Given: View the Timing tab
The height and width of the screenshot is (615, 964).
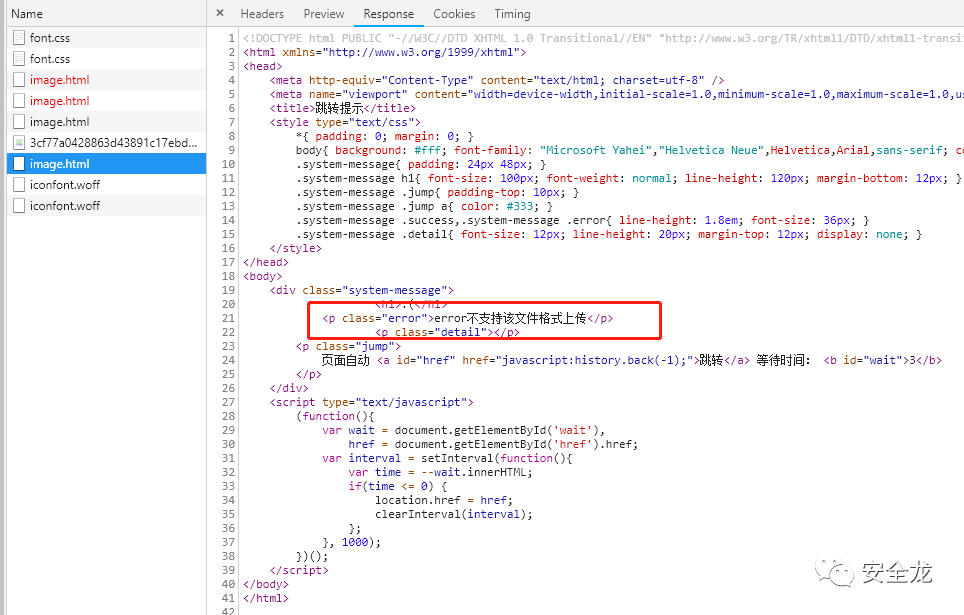Looking at the screenshot, I should click(x=512, y=14).
